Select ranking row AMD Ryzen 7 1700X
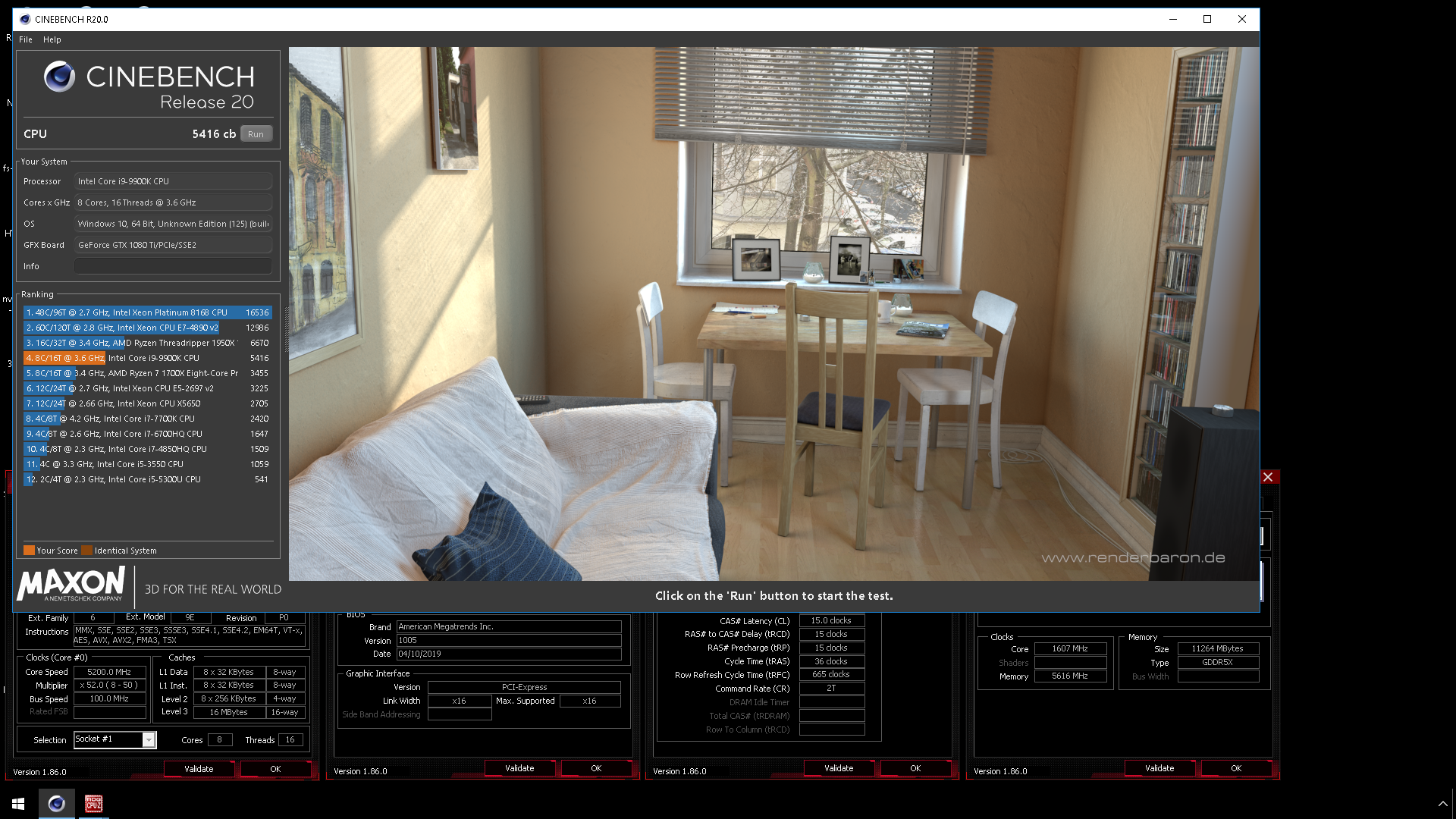 pos(147,373)
